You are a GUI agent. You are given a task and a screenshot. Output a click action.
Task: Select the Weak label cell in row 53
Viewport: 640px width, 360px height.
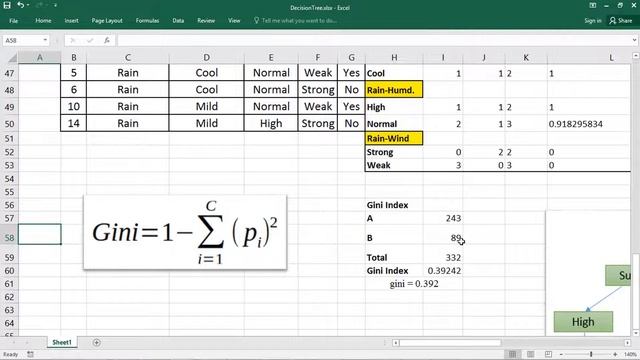coord(394,165)
